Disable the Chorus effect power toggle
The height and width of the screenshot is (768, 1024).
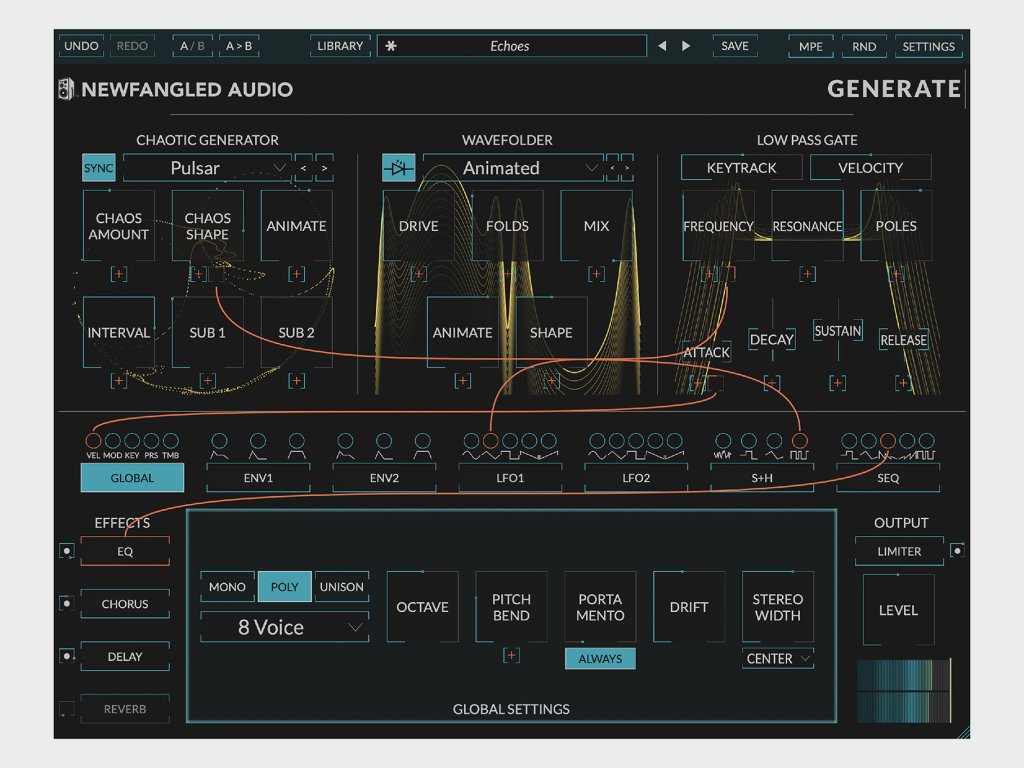tap(66, 604)
